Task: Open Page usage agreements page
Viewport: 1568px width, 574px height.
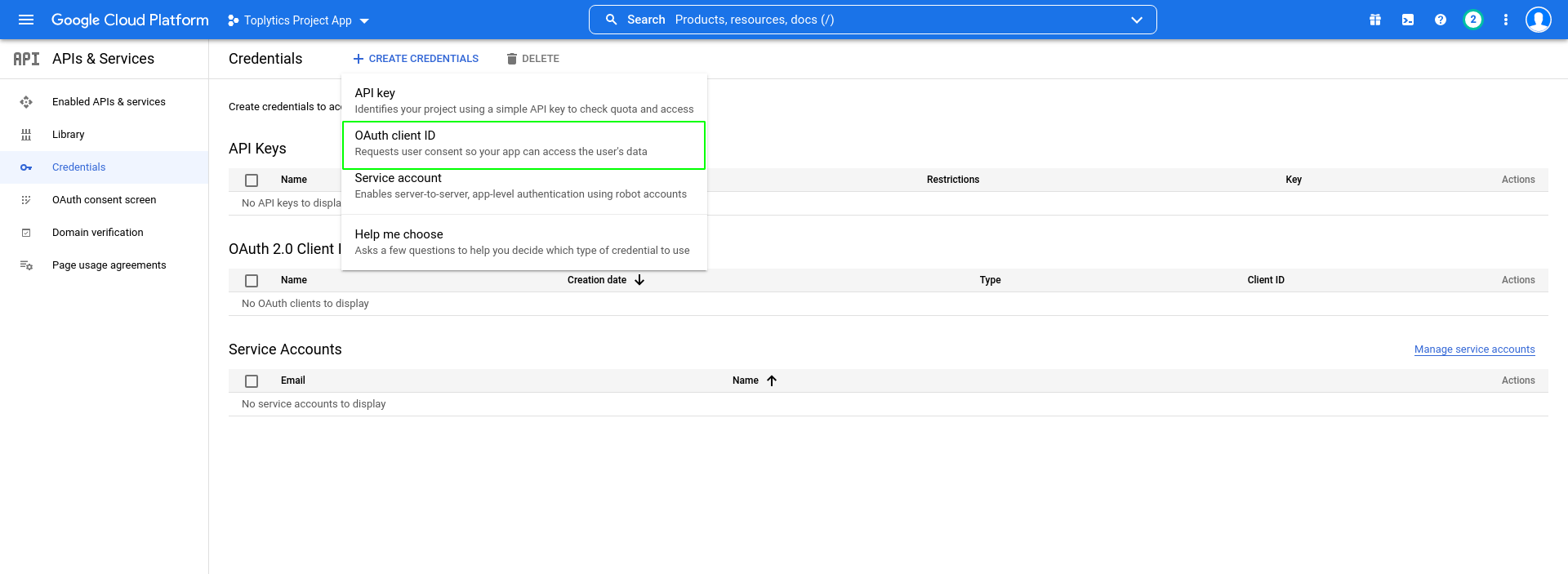Action: click(109, 265)
